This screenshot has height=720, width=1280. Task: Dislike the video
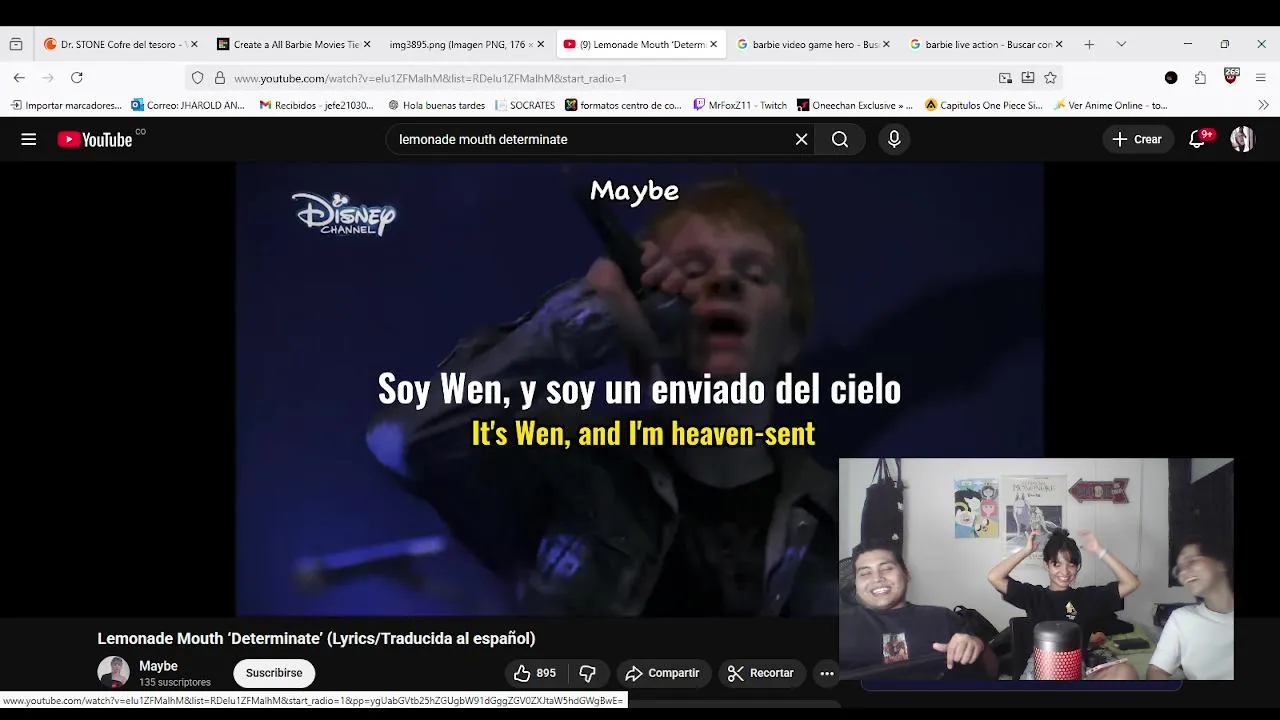coord(588,673)
